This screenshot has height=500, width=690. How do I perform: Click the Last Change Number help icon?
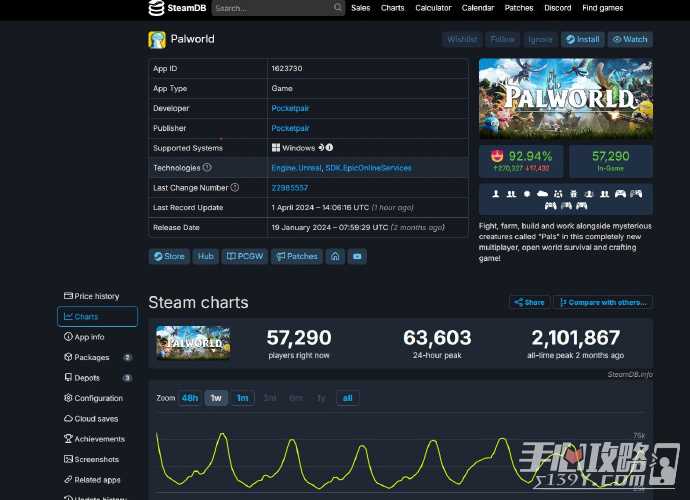[235, 188]
